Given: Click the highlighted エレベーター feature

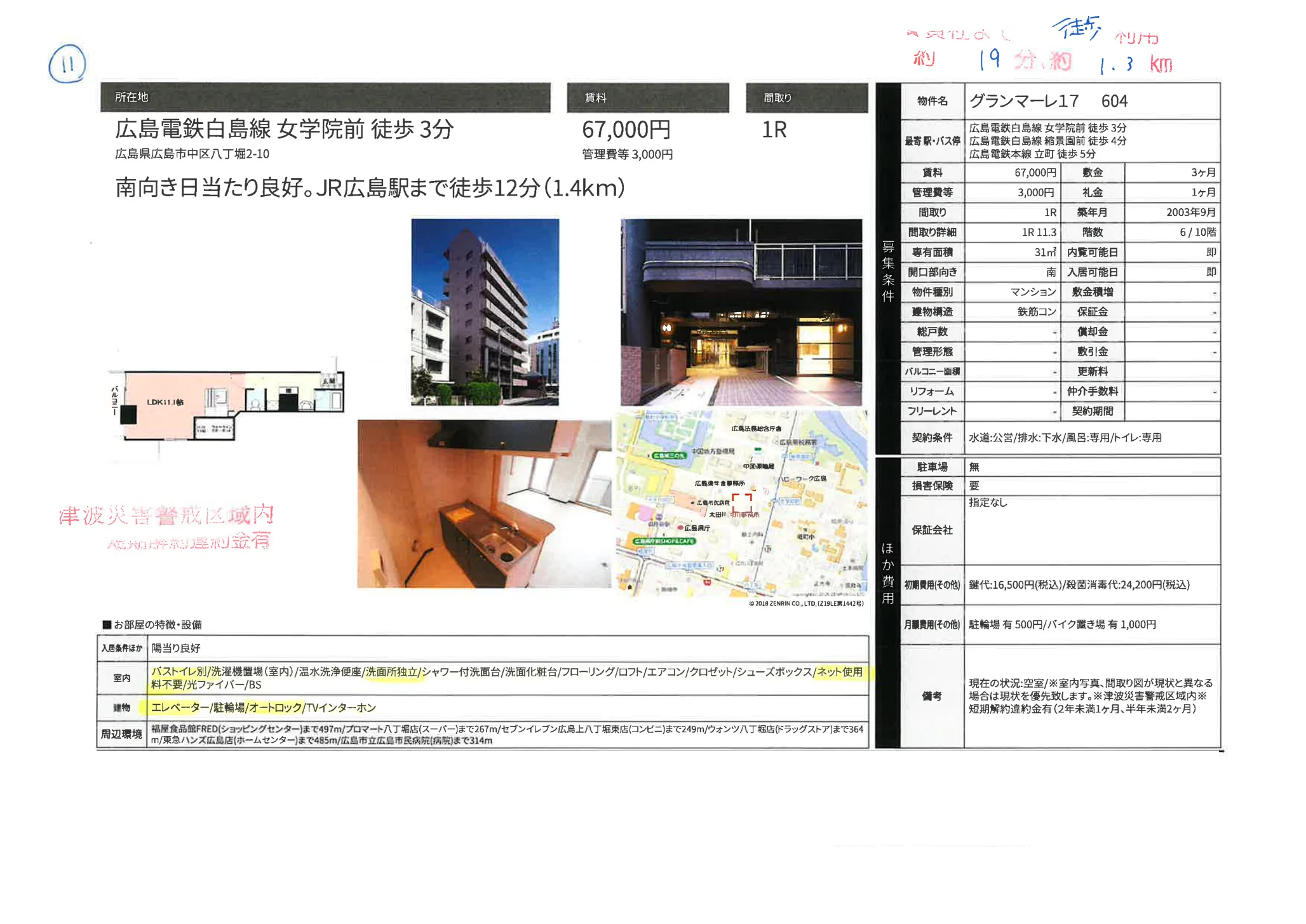Looking at the screenshot, I should [x=180, y=707].
